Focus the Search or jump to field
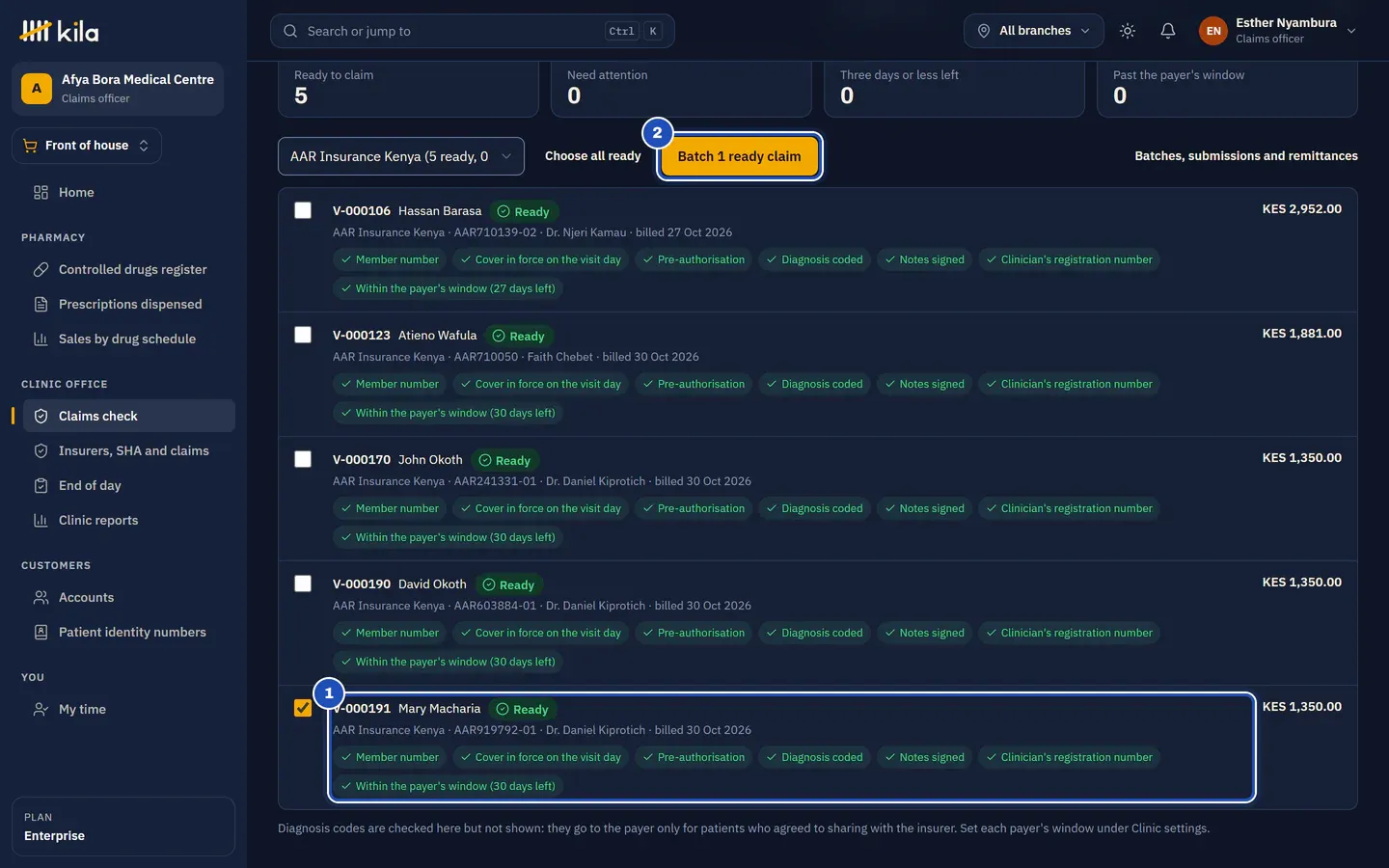Viewport: 1389px width, 868px height. (473, 31)
